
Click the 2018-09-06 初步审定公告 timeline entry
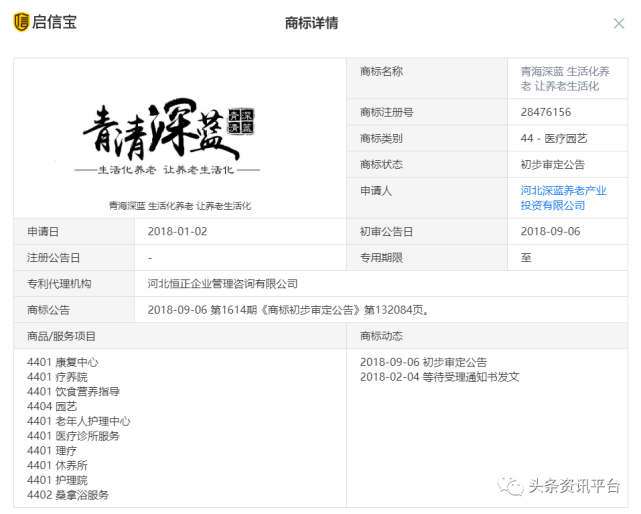(x=423, y=362)
